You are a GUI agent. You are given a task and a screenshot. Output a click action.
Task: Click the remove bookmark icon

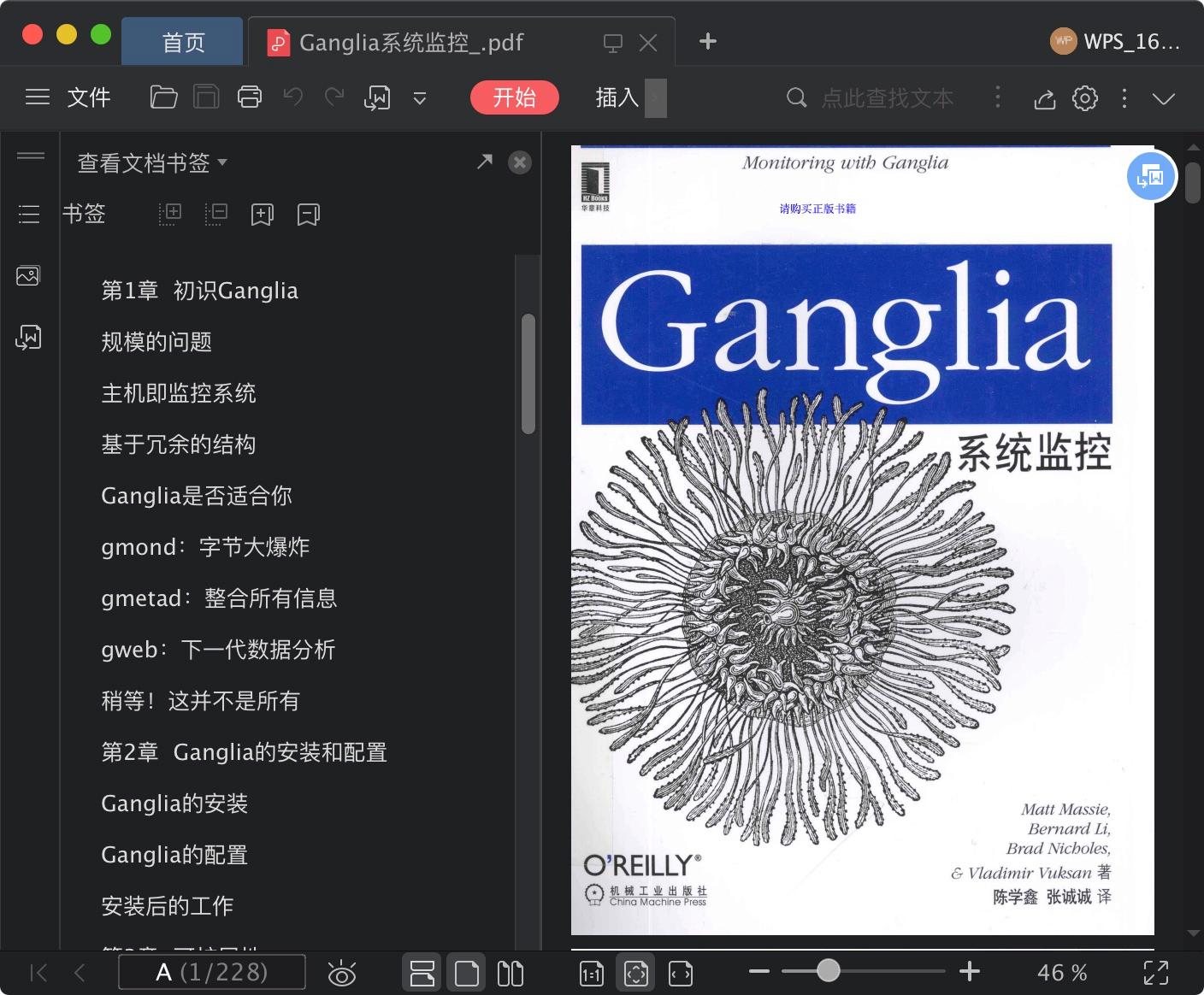[309, 215]
